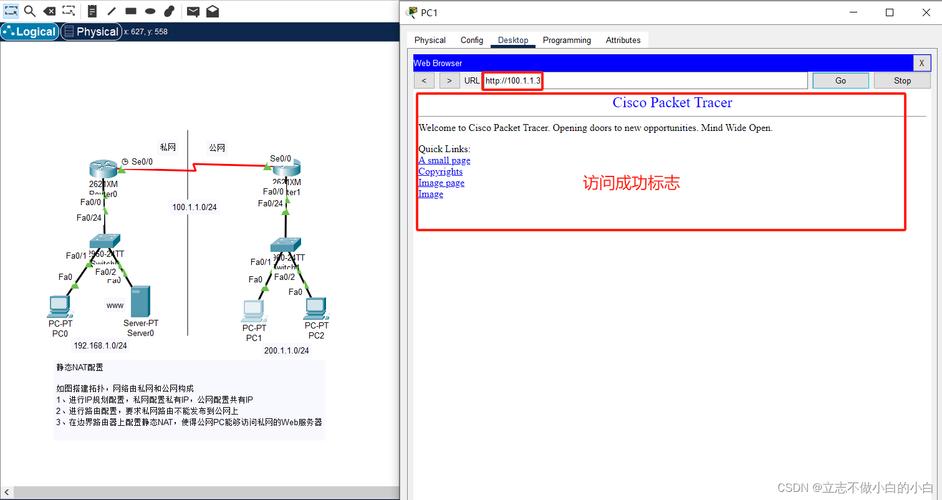The width and height of the screenshot is (942, 500).
Task: Minimize the PC1 window
Action: 854,12
